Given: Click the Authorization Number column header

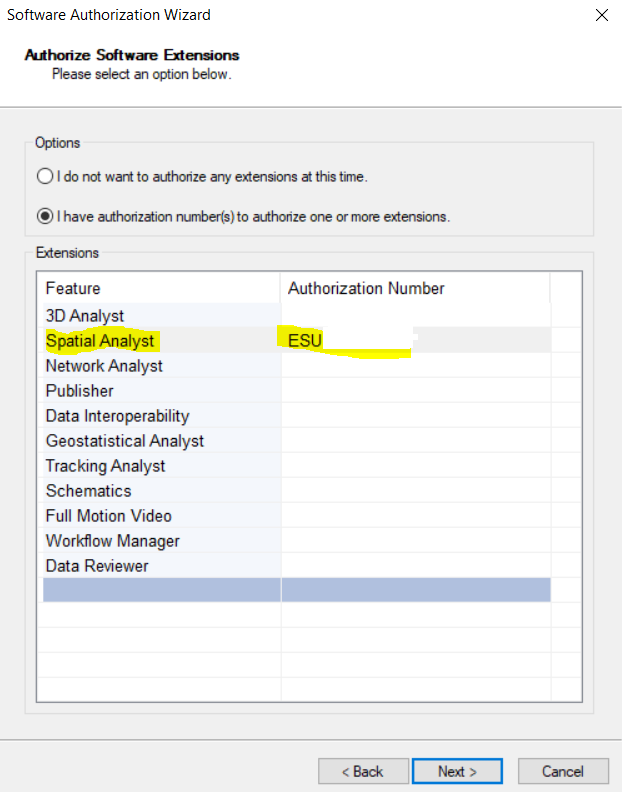Looking at the screenshot, I should coord(366,289).
